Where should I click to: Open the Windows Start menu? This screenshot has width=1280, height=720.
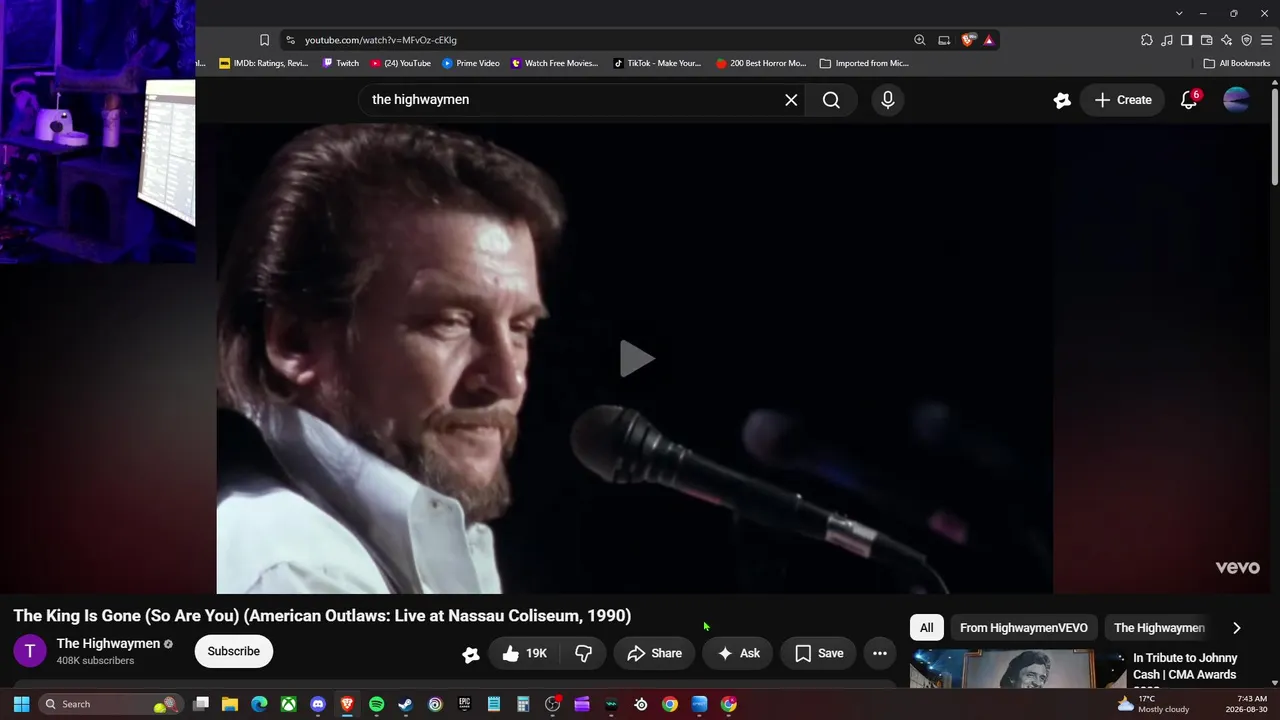pyautogui.click(x=21, y=704)
